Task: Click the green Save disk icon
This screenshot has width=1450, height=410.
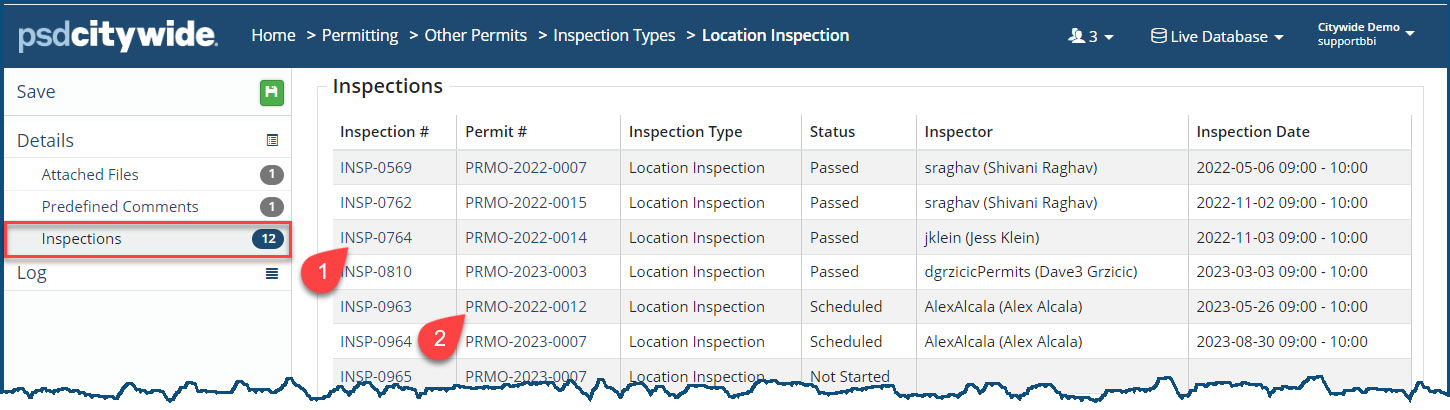Action: [271, 93]
